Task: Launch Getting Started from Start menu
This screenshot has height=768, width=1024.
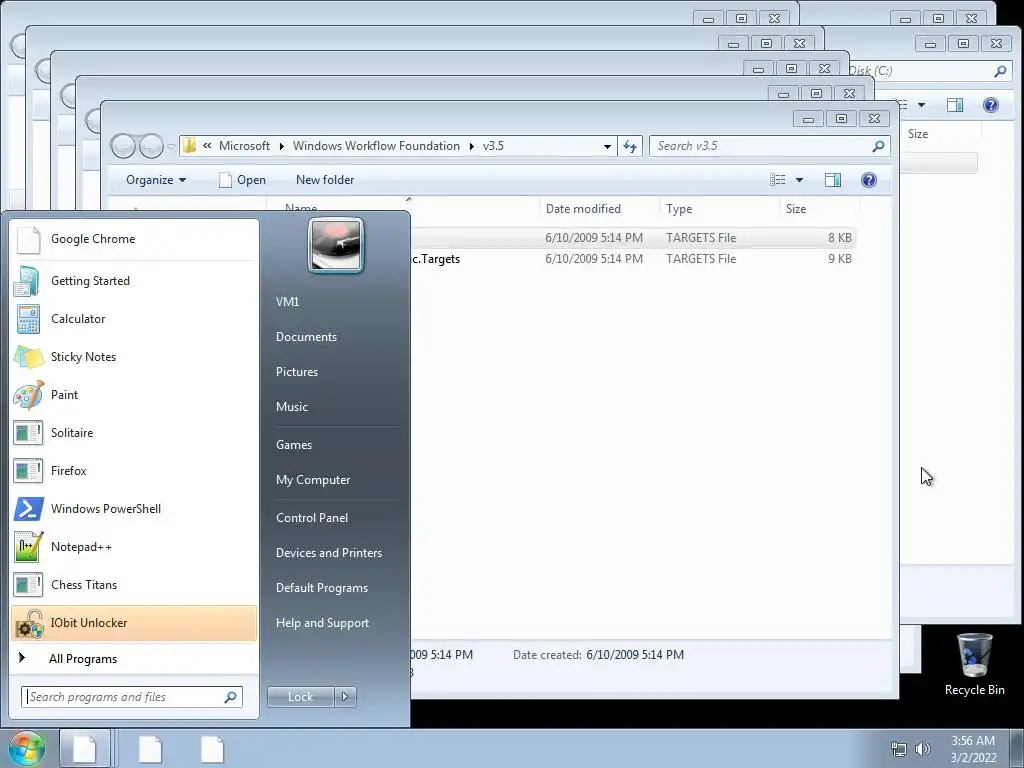Action: 134,281
